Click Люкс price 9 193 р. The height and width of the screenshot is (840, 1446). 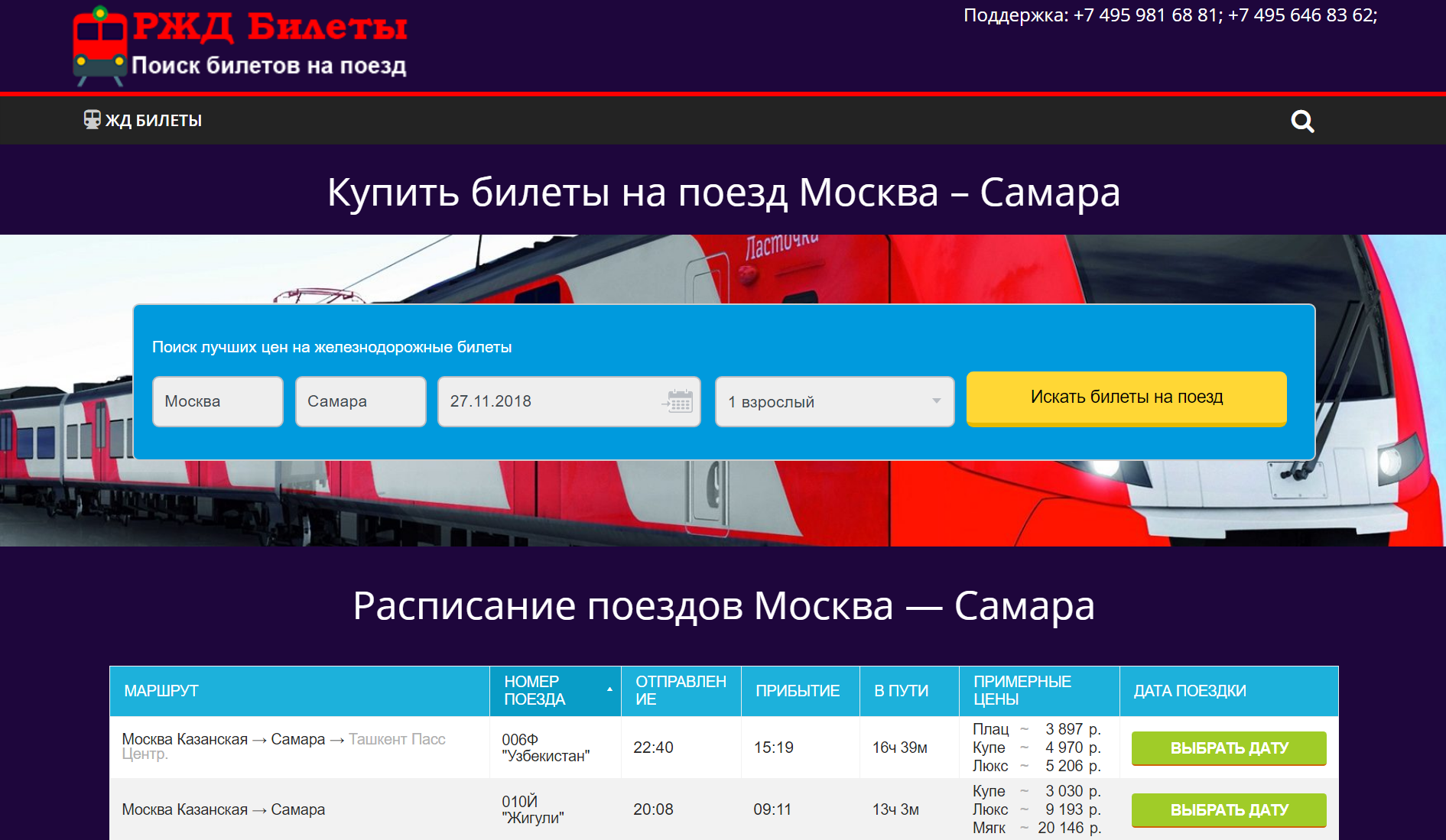[1036, 809]
